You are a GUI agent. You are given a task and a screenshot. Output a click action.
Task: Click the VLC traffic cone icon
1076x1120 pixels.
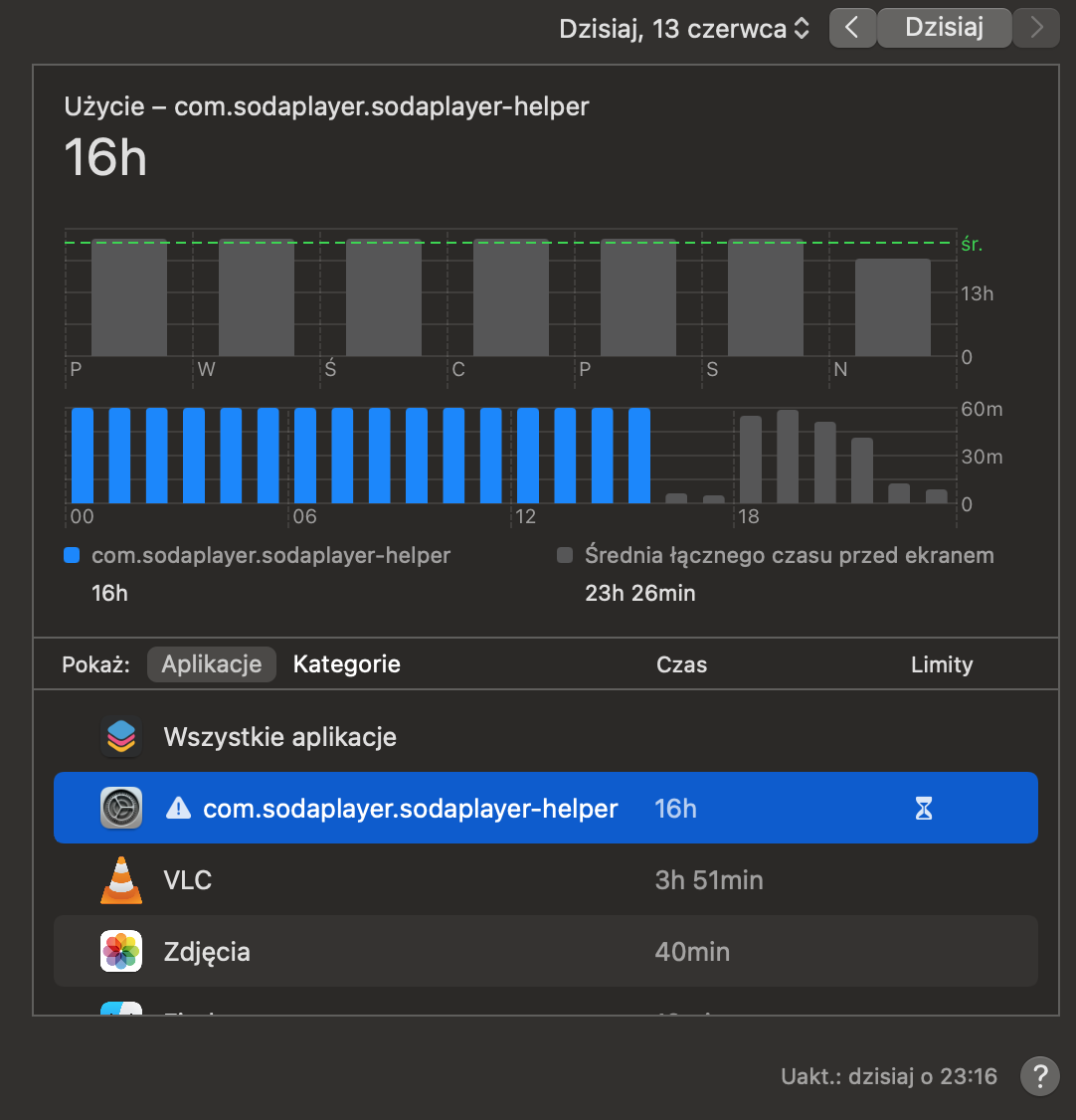pos(121,880)
